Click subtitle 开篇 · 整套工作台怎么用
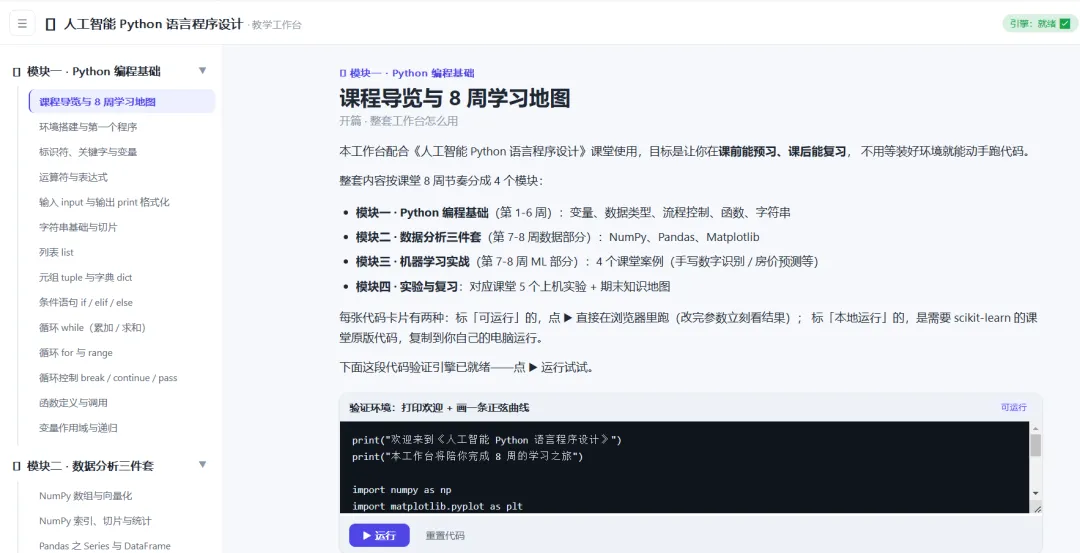The width and height of the screenshot is (1080, 553). [x=399, y=121]
